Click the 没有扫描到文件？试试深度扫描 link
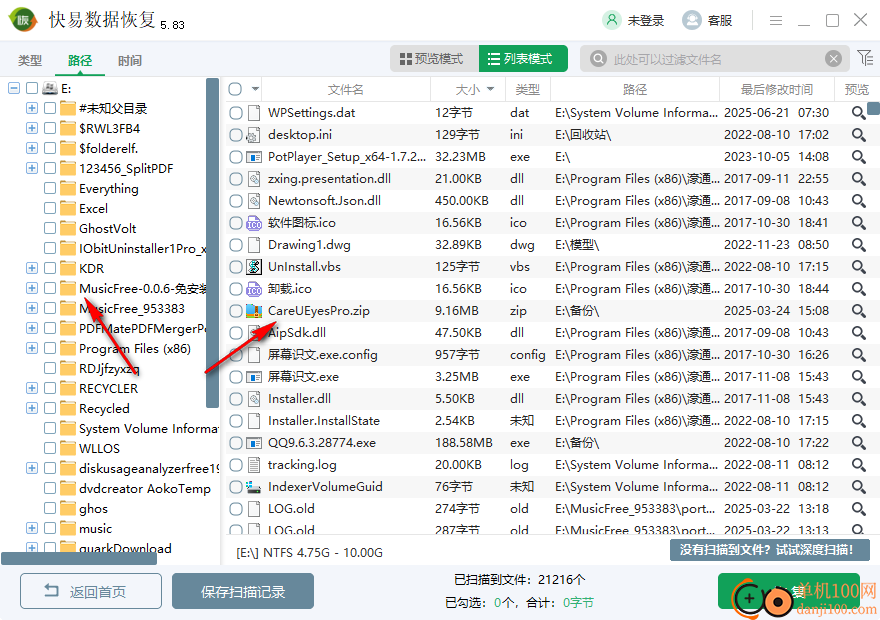The height and width of the screenshot is (620, 880). (x=770, y=550)
